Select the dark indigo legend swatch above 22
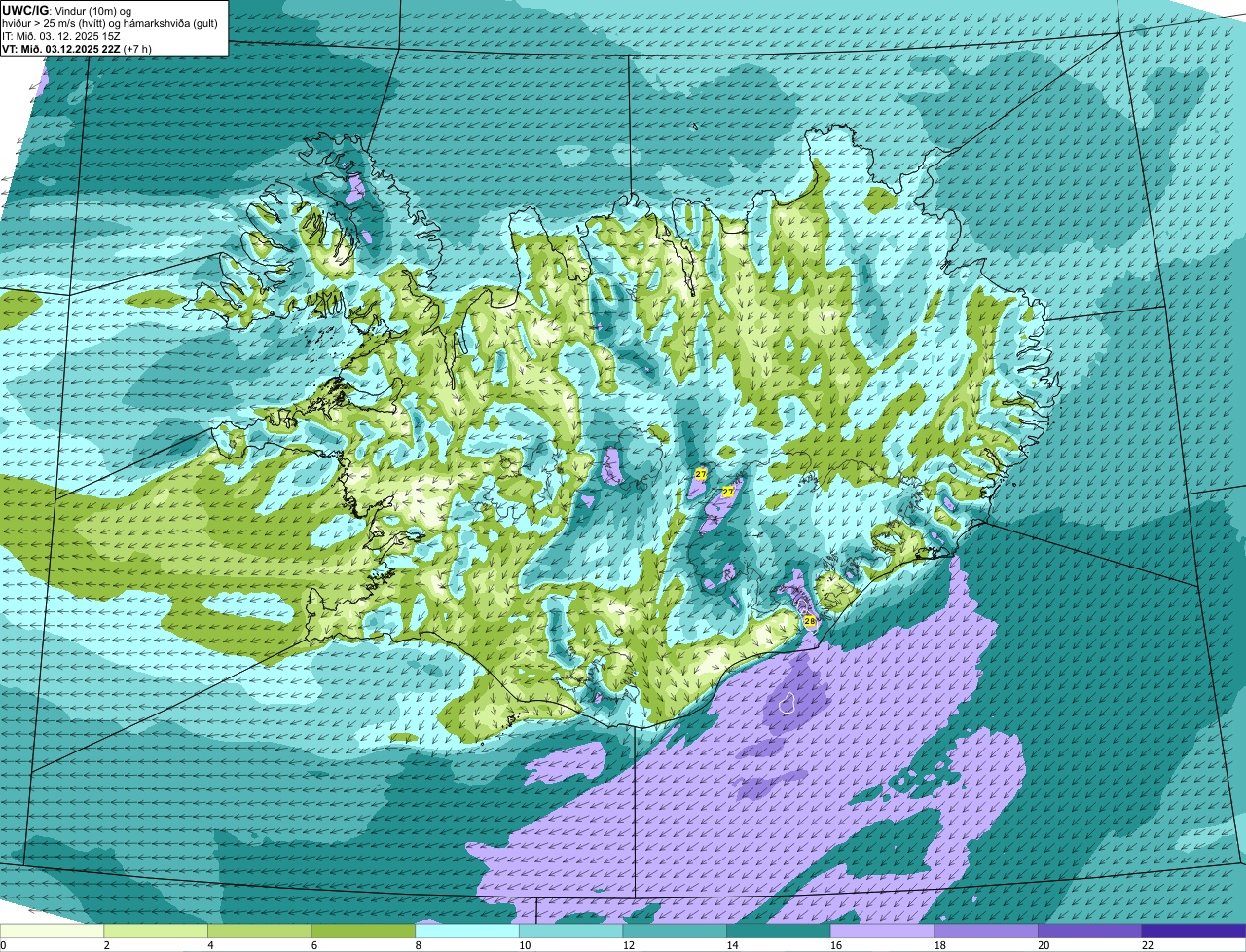This screenshot has height=952, width=1246. pyautogui.click(x=1193, y=931)
